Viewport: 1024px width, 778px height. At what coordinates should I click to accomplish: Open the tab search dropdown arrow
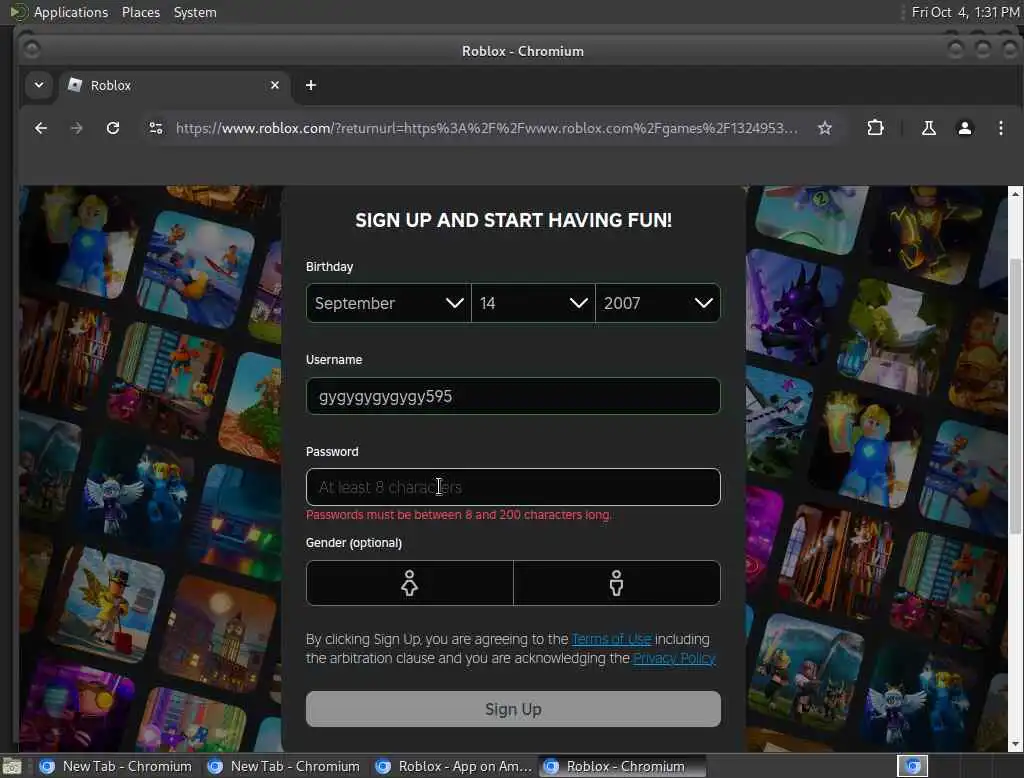[39, 85]
